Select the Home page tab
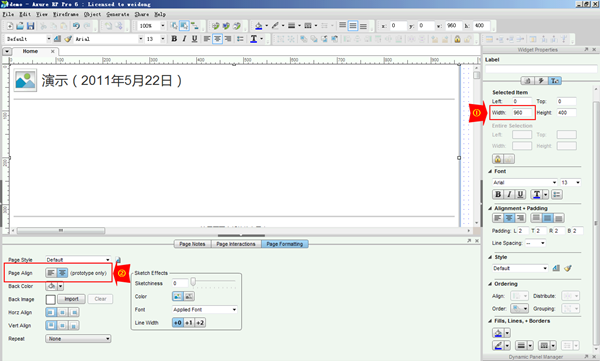This screenshot has width=600, height=361. coord(30,51)
